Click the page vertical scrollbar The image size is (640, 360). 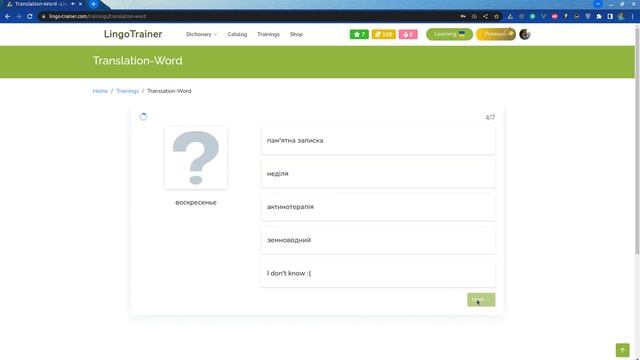coord(637,141)
